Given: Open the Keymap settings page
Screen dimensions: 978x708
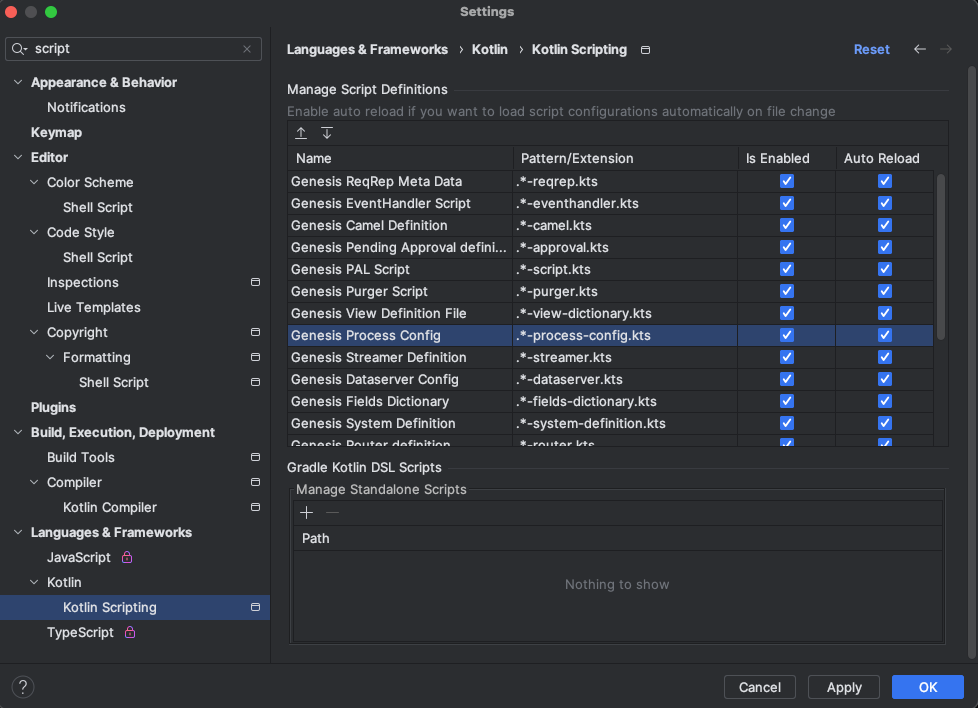Looking at the screenshot, I should tap(56, 132).
